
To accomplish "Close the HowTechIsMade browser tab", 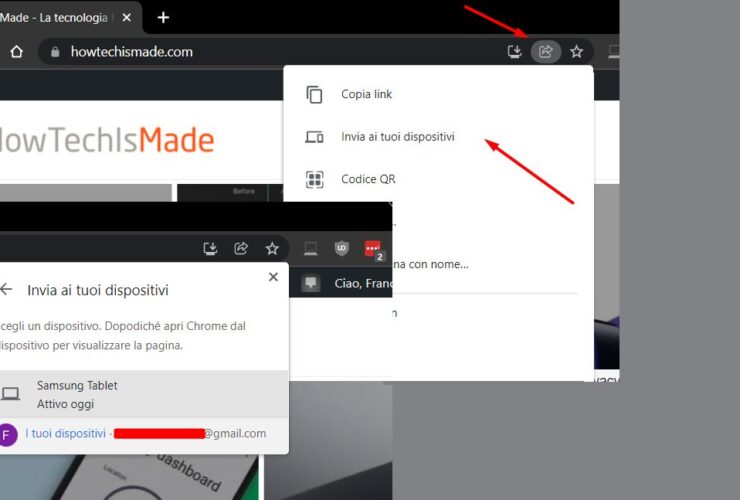I will coord(126,17).
